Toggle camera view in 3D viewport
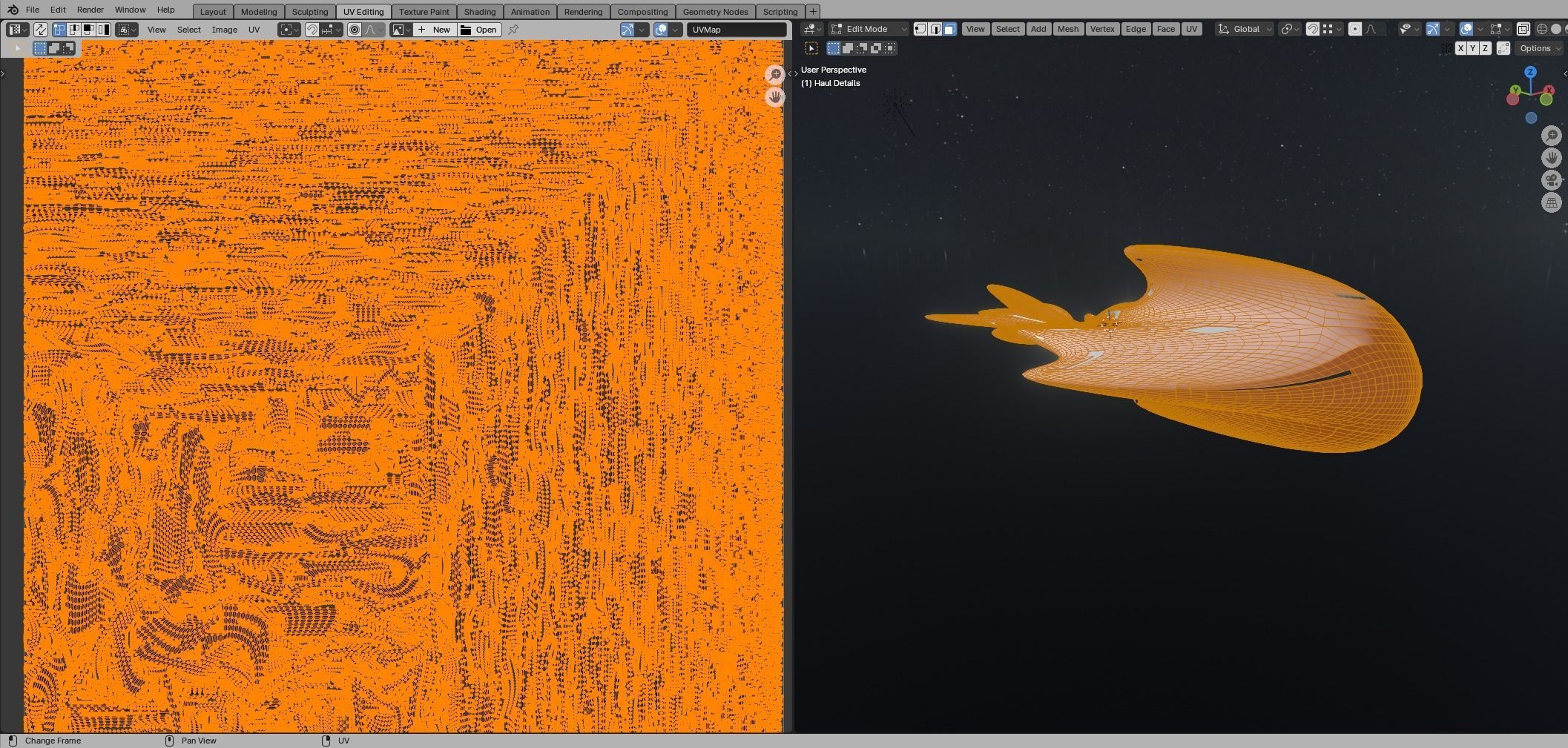This screenshot has width=1568, height=748. pos(1552,180)
